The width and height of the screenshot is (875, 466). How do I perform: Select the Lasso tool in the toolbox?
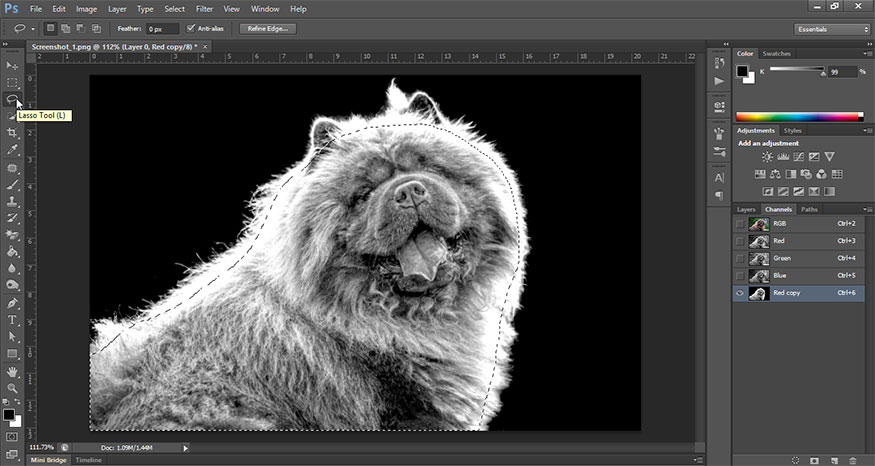[12, 99]
